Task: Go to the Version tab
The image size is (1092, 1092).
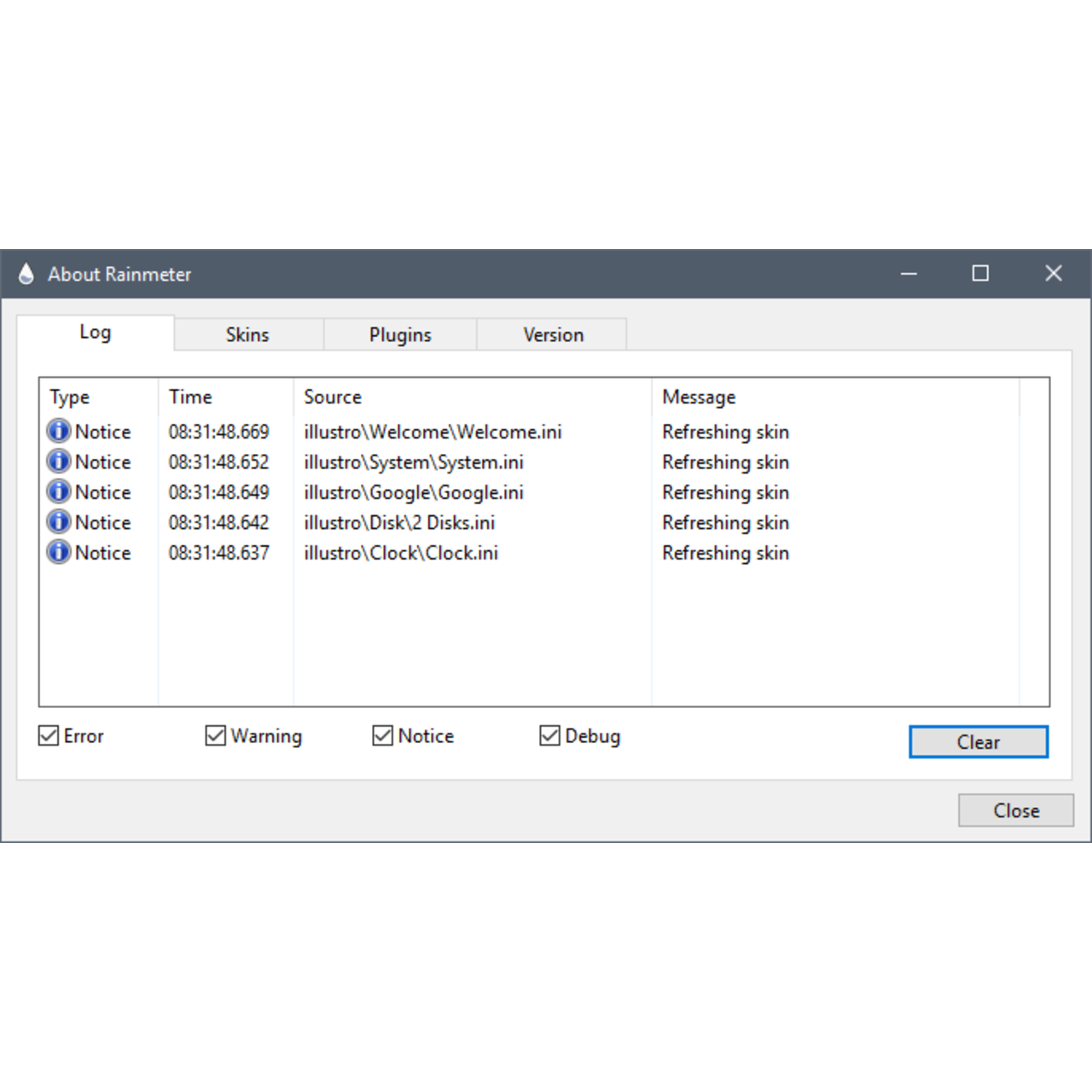Action: [553, 334]
